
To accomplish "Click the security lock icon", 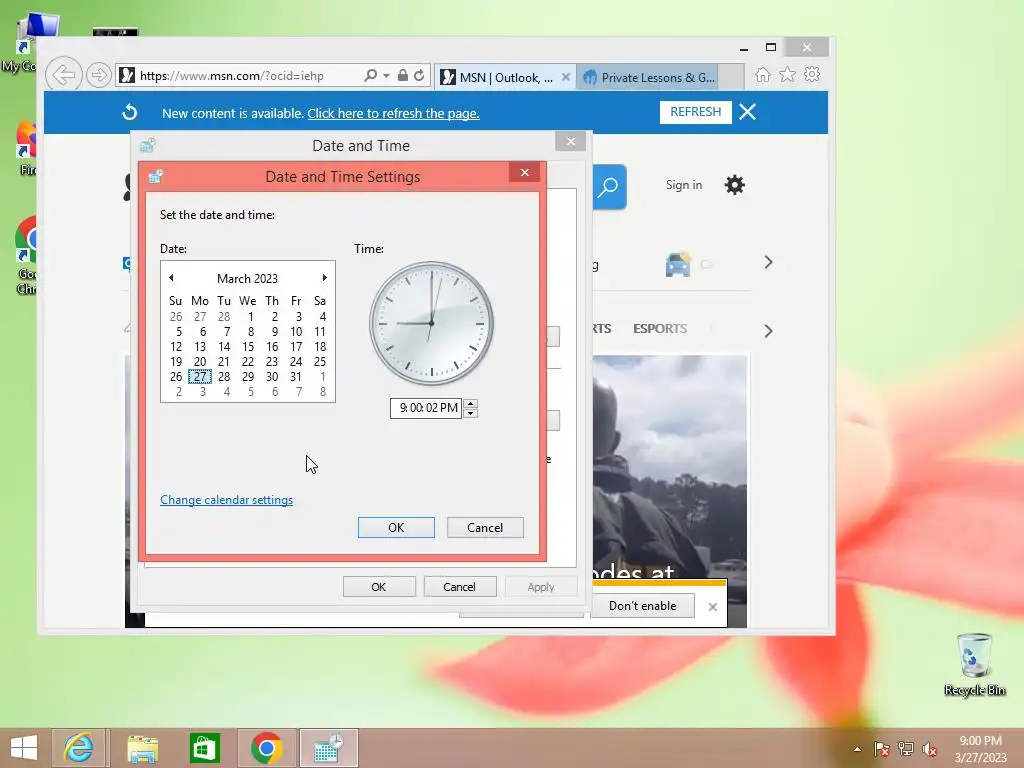I will pos(403,76).
